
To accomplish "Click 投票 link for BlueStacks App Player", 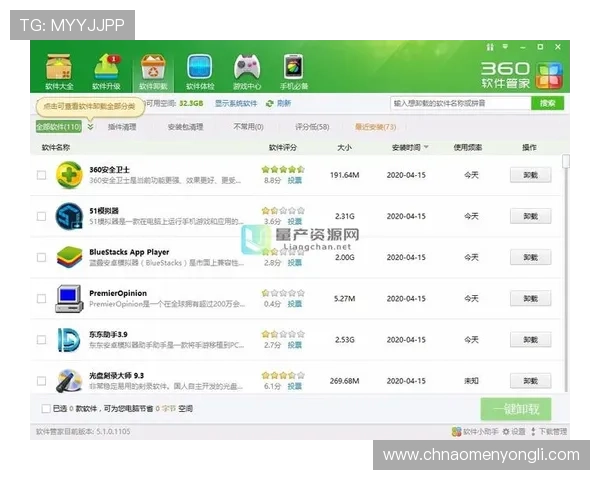I will [295, 263].
